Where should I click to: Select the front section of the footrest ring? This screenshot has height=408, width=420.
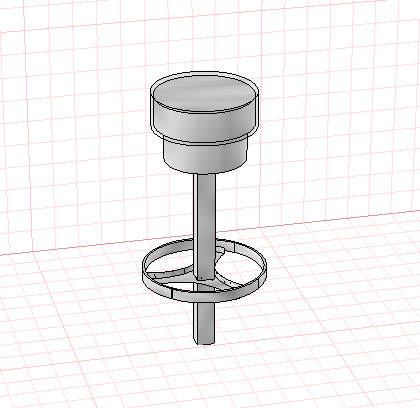[x=203, y=296]
